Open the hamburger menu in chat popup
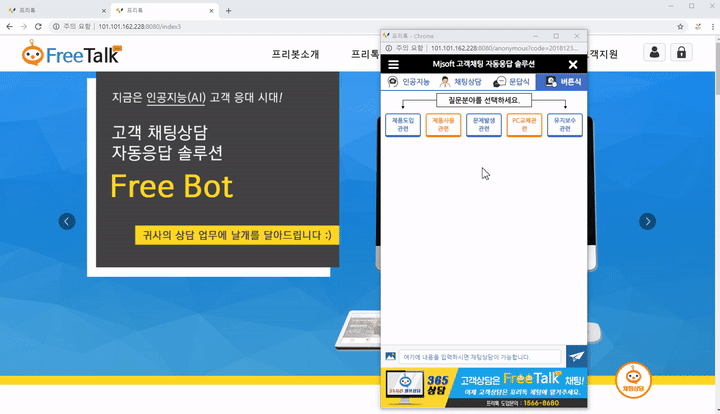 pyautogui.click(x=394, y=64)
